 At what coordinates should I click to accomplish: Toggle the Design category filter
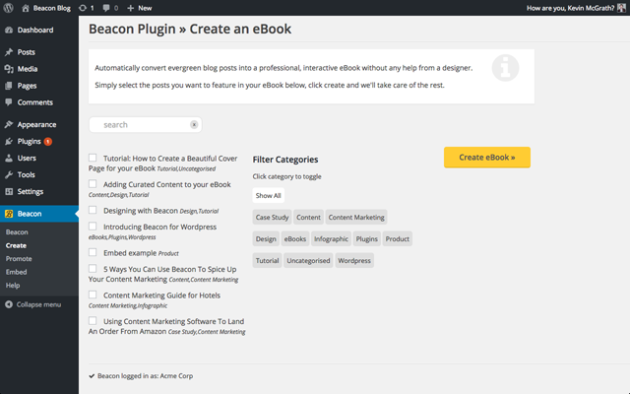click(x=266, y=239)
